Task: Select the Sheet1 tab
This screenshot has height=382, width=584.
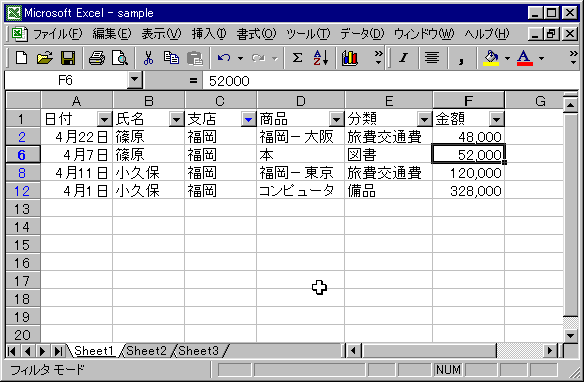Action: pos(94,351)
